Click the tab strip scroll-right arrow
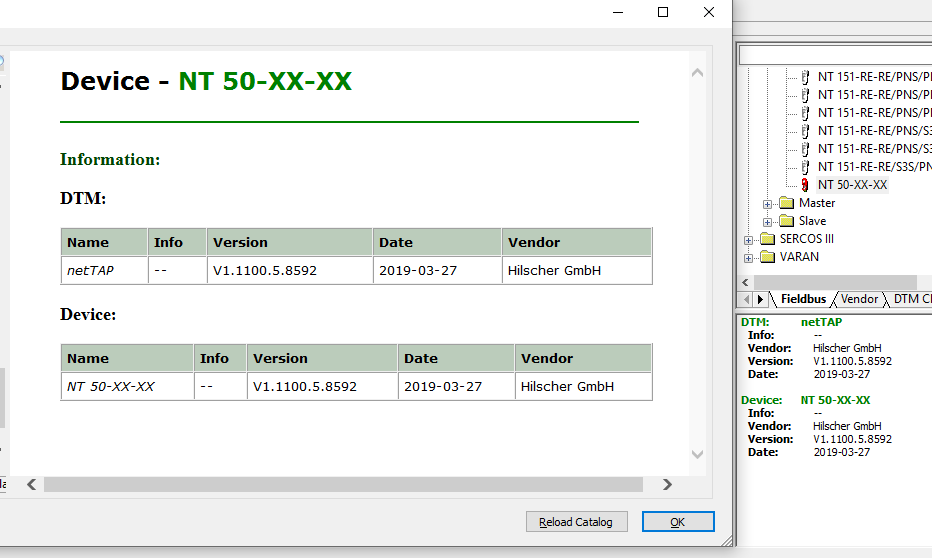The height and width of the screenshot is (558, 932). pos(760,300)
